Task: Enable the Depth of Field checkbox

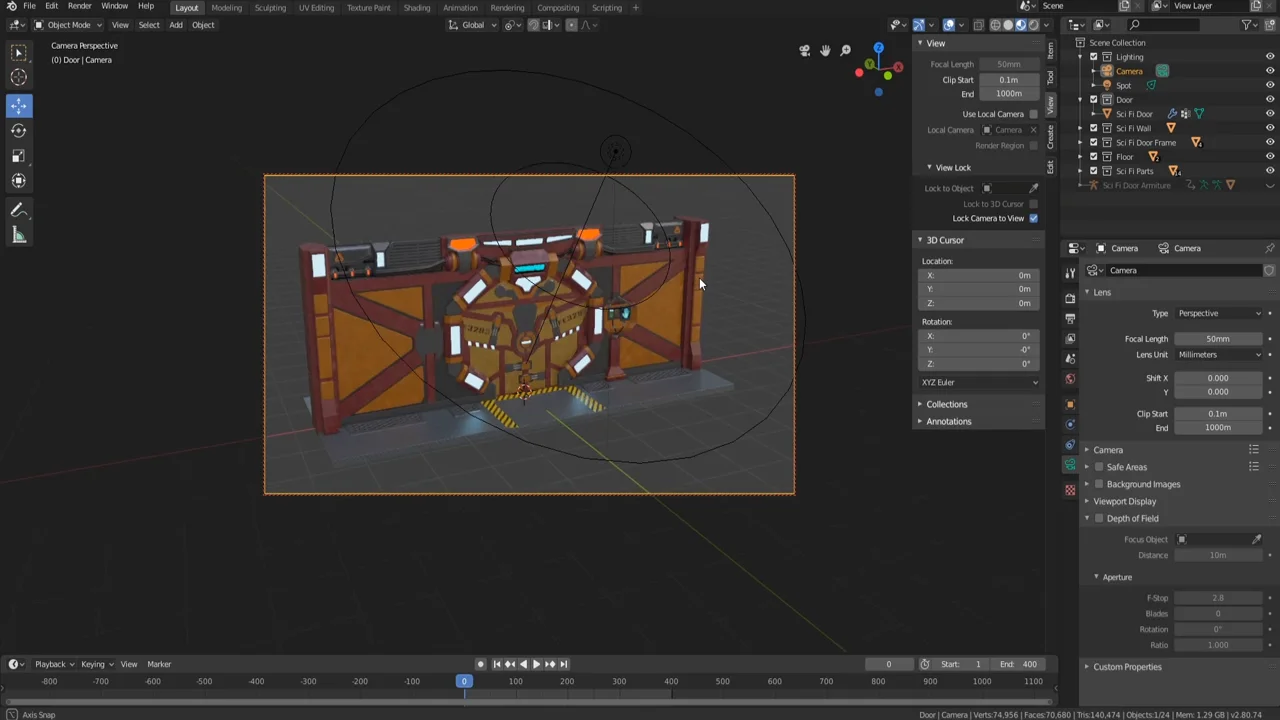Action: coord(1099,518)
